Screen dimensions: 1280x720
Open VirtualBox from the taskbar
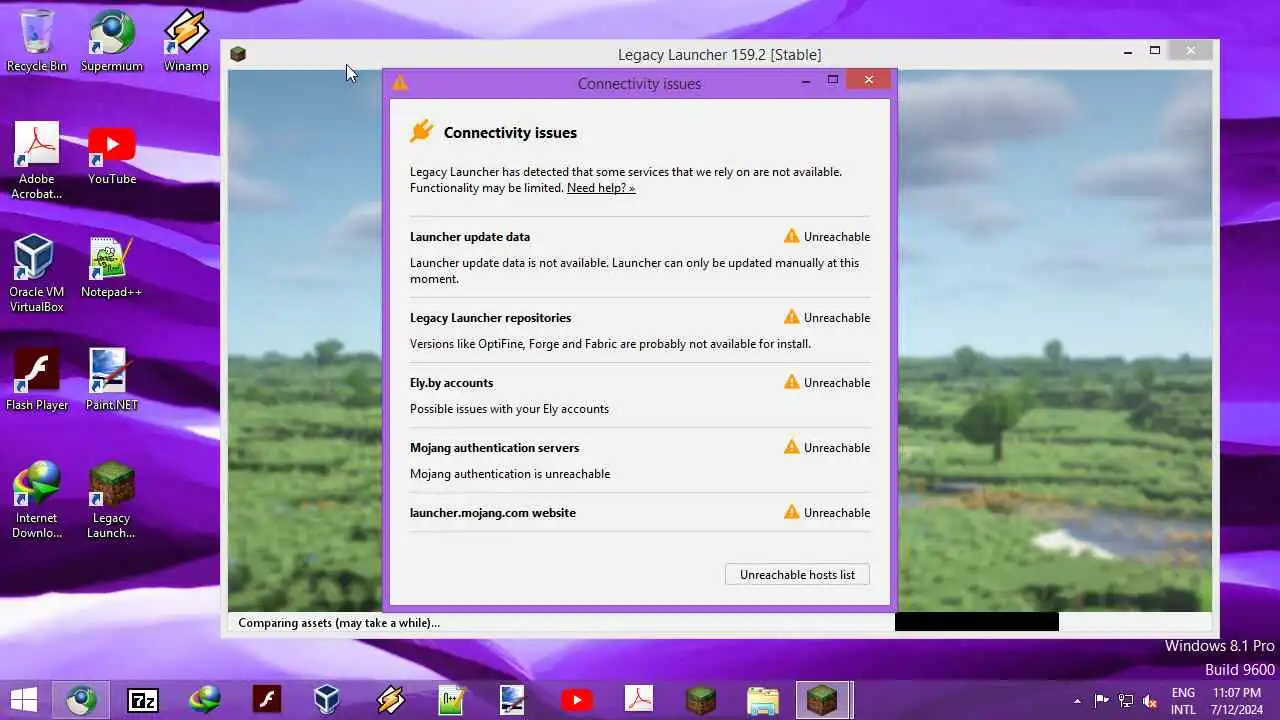[x=327, y=699]
